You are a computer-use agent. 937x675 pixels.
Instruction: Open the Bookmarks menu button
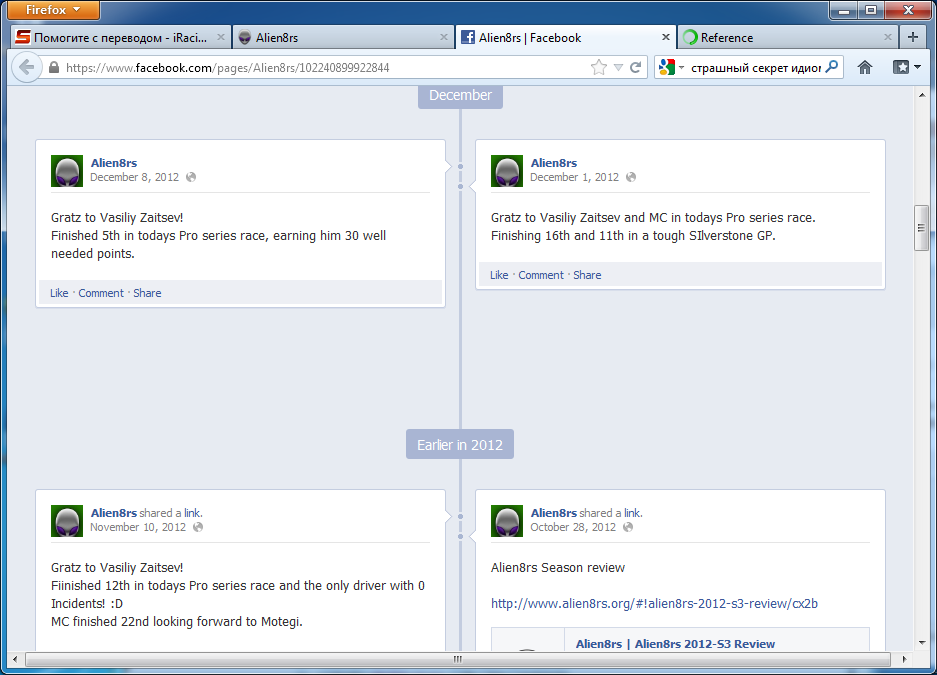pos(906,68)
